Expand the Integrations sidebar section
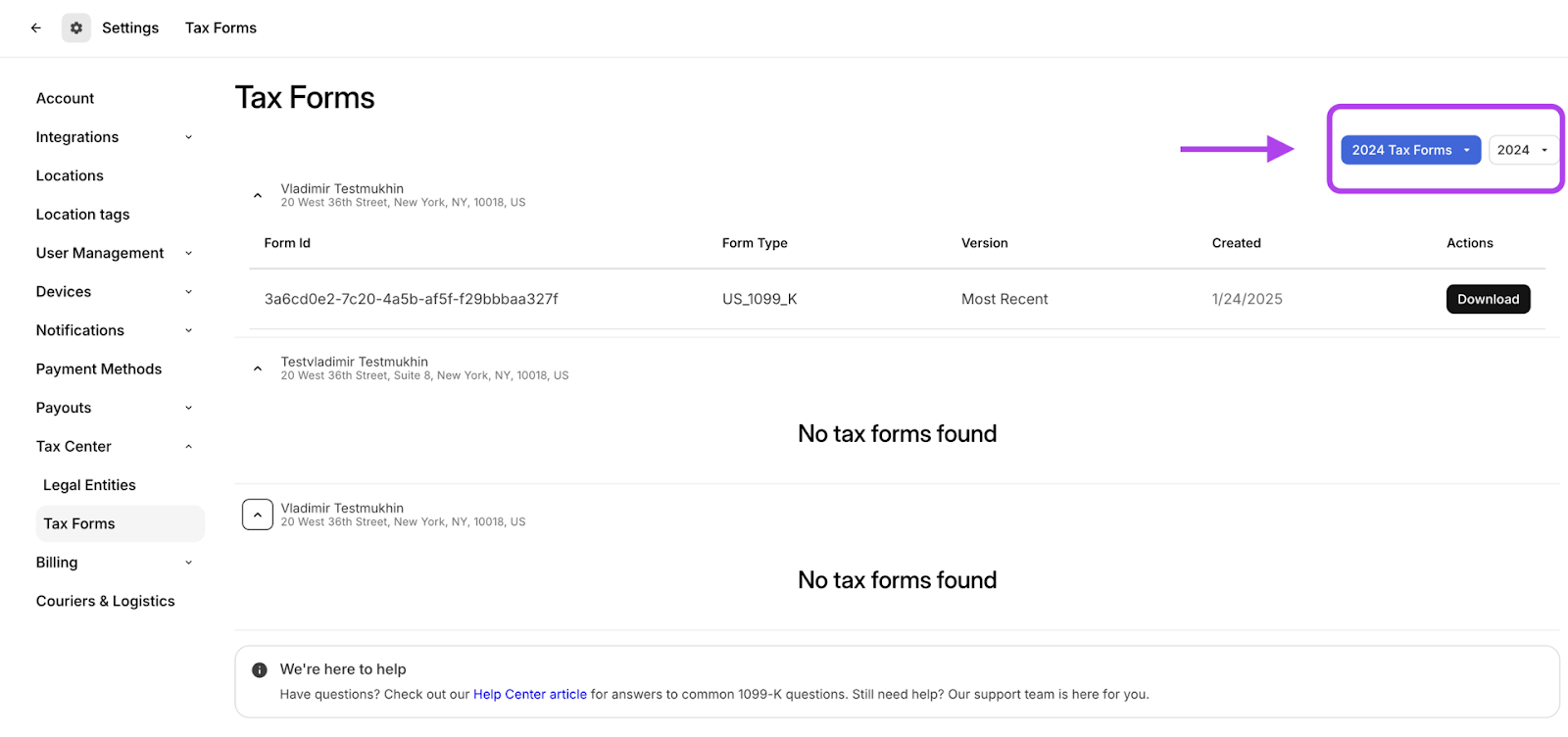The width and height of the screenshot is (1568, 737). 189,137
